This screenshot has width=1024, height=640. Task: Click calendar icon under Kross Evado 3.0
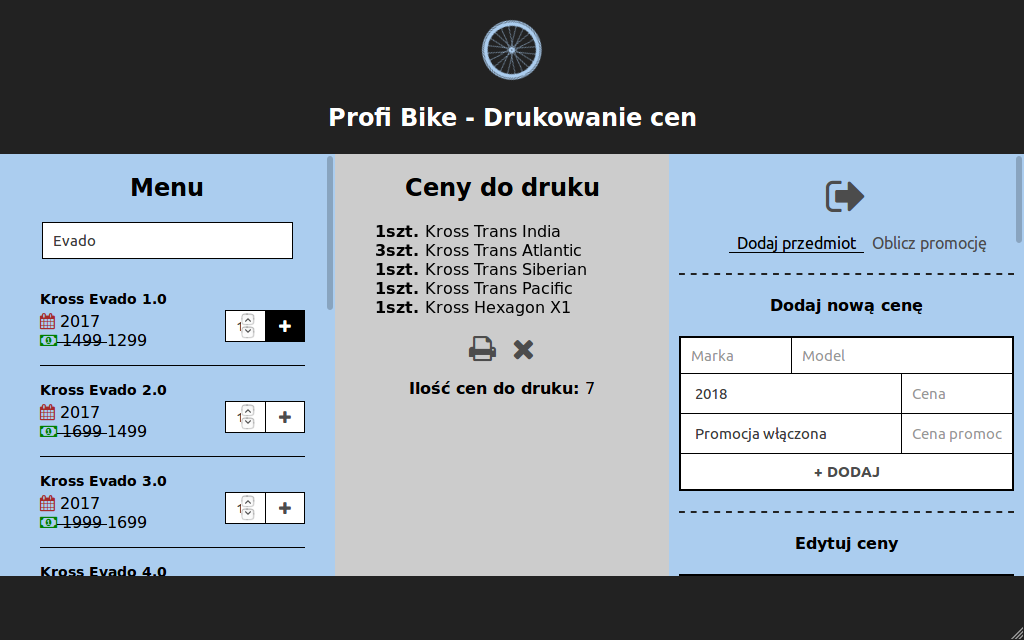48,503
